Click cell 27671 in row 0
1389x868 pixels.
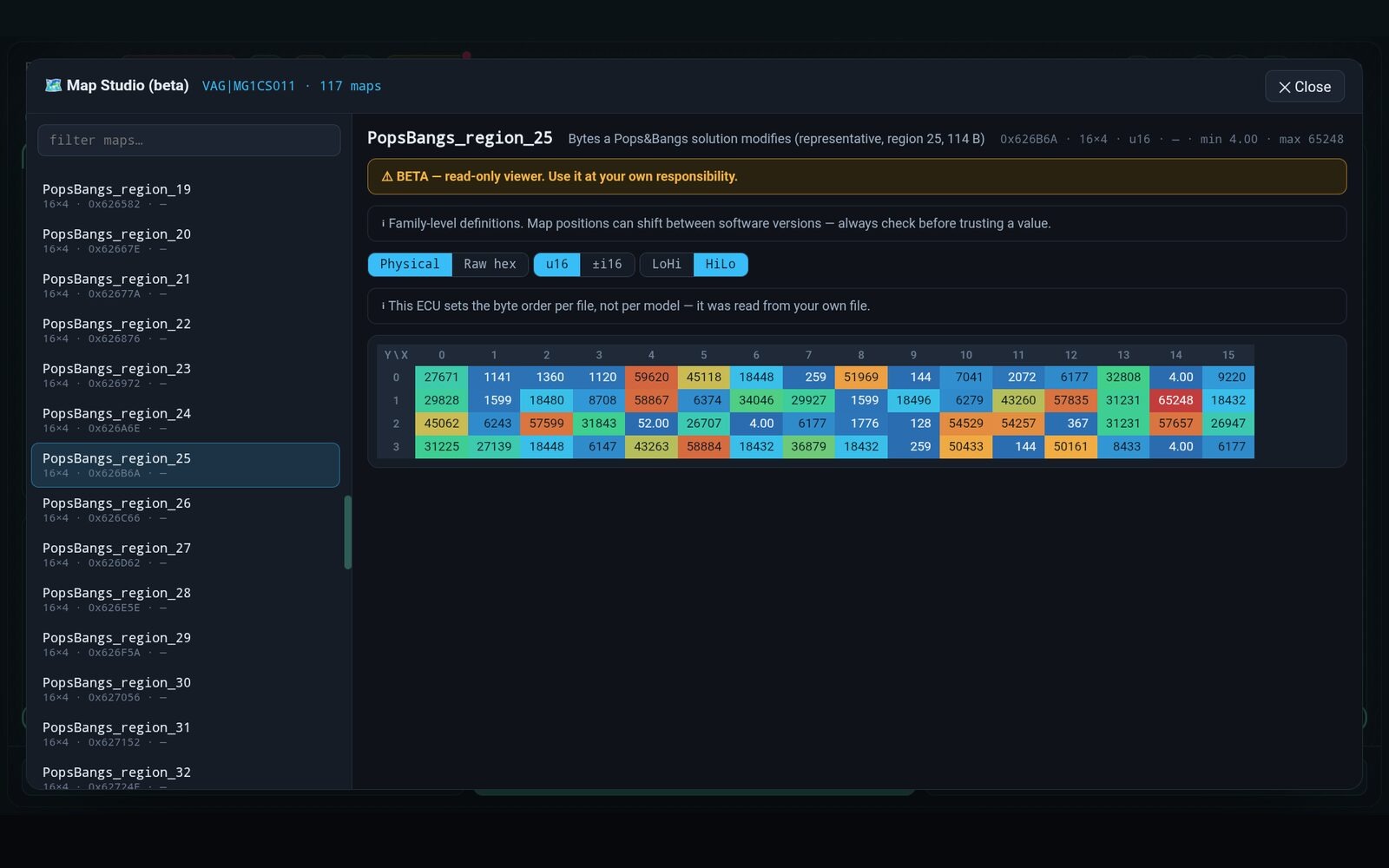click(441, 377)
